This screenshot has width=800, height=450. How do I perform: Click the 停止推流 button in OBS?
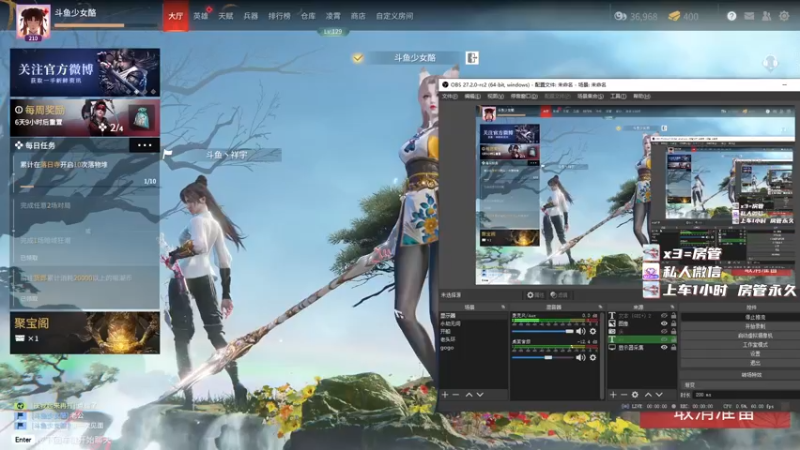coord(741,317)
